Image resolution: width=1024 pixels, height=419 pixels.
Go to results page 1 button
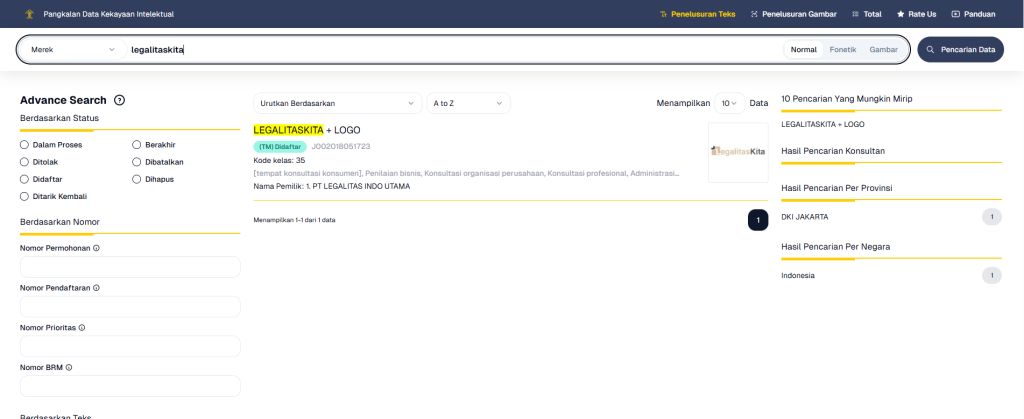[758, 221]
